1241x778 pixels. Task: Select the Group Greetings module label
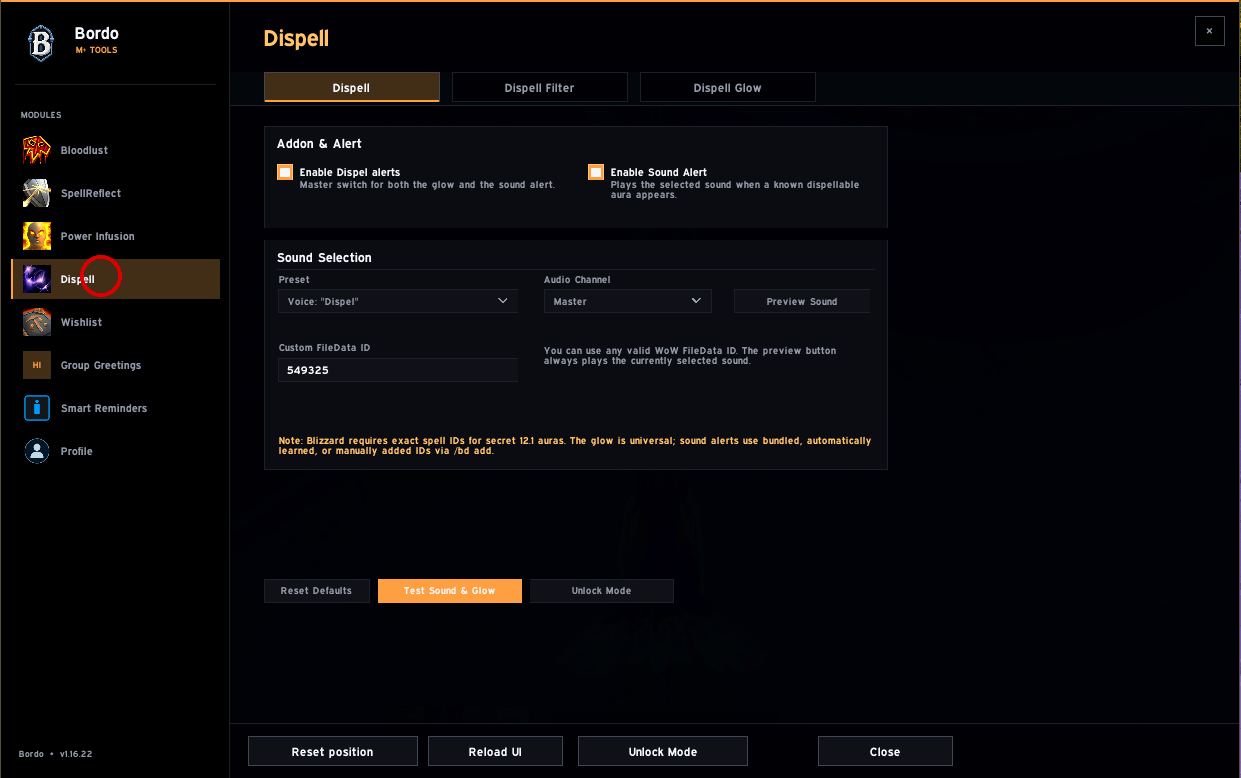coord(101,365)
